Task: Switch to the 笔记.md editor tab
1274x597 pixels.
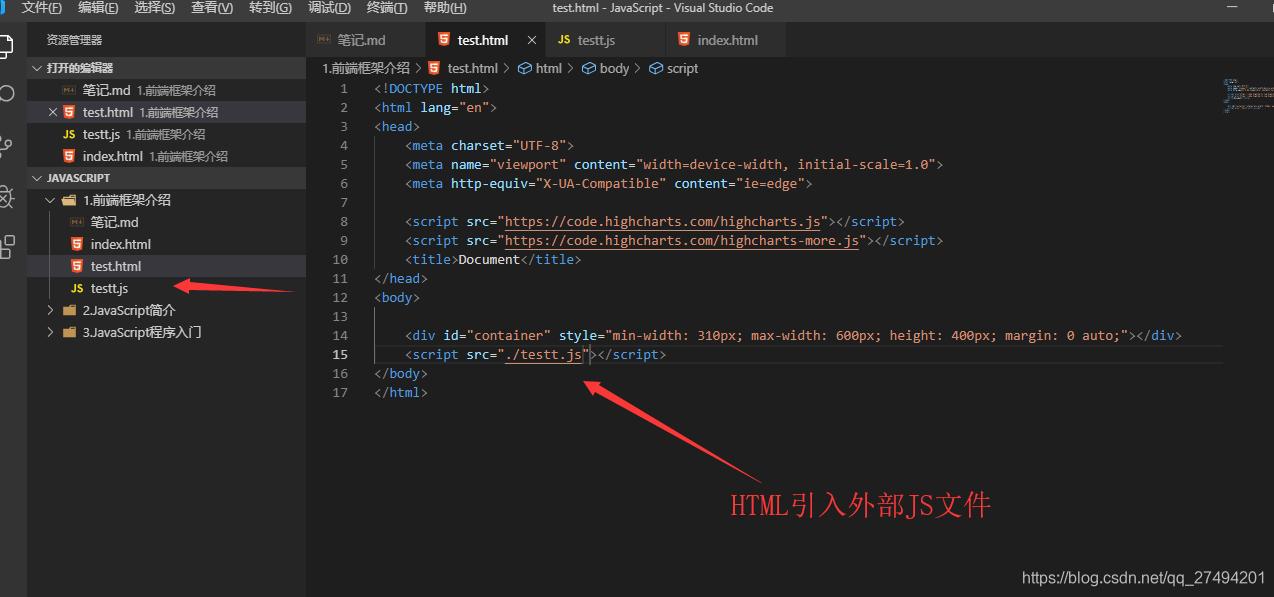Action: 366,40
